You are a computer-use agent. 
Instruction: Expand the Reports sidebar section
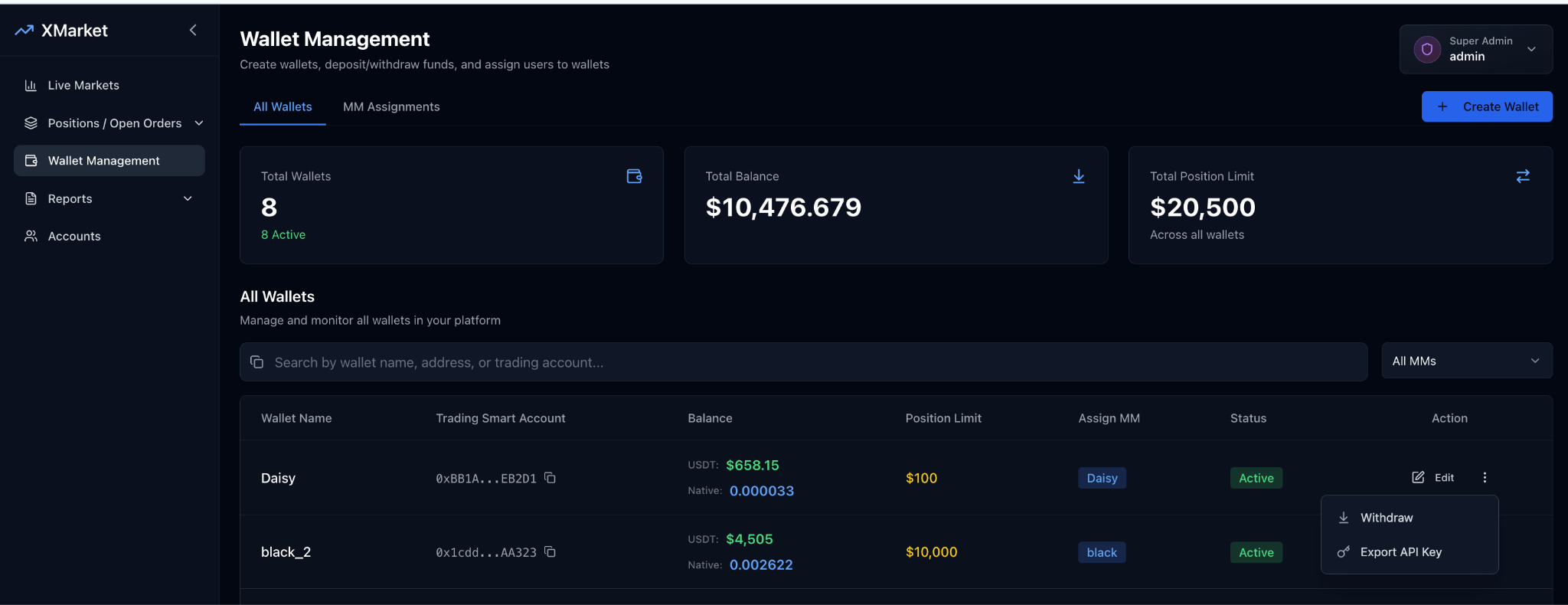point(188,199)
